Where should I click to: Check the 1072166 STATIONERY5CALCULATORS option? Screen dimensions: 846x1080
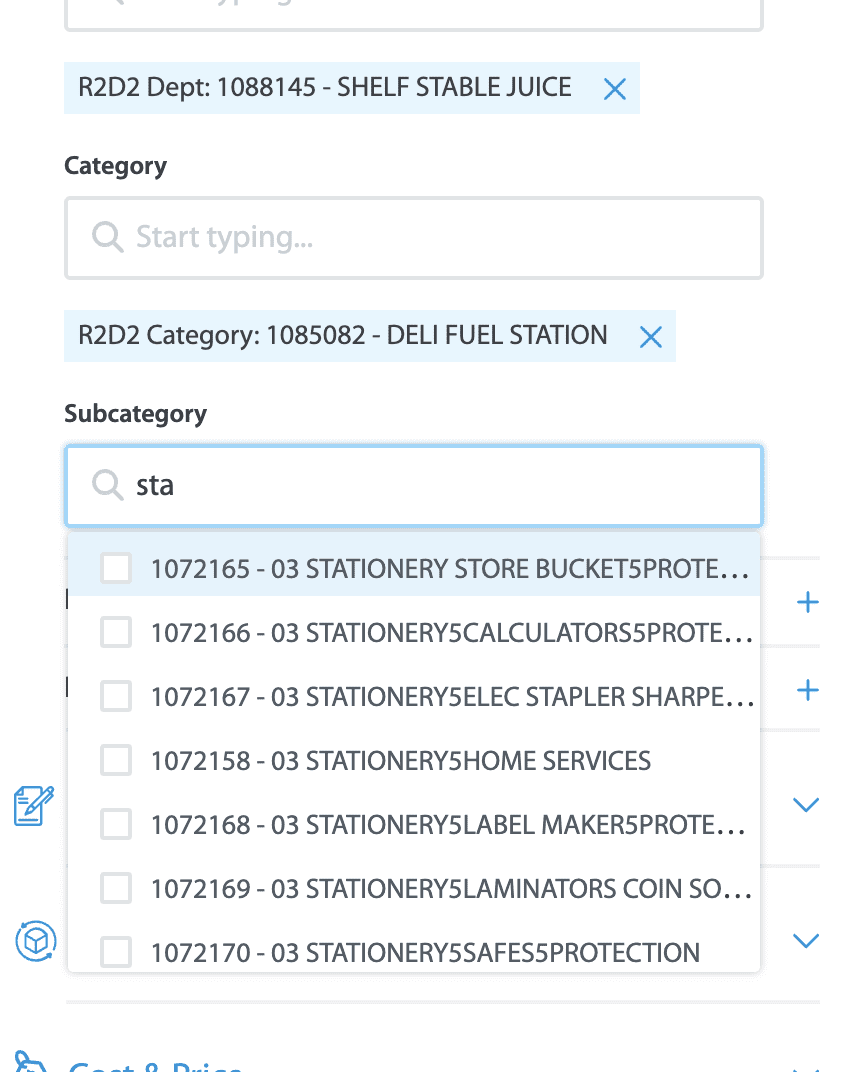[116, 632]
